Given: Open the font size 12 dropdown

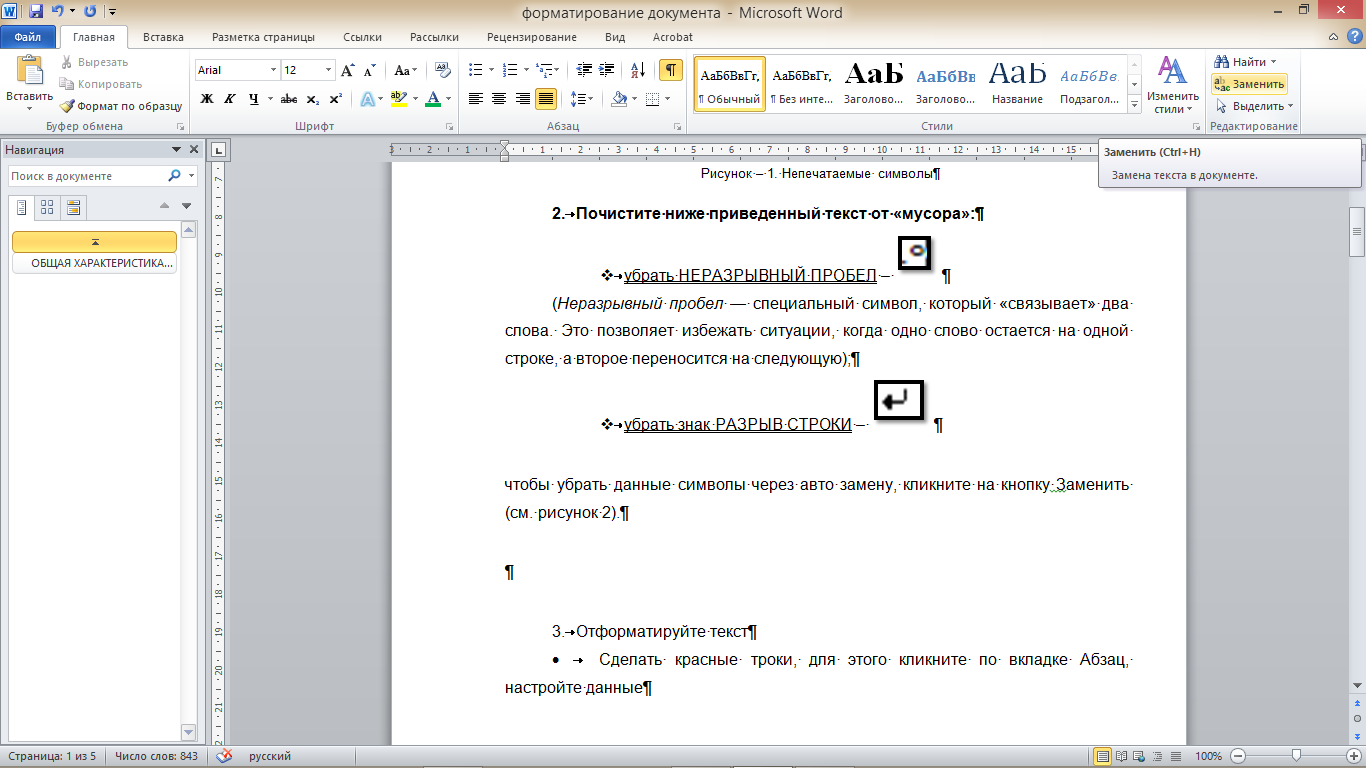Looking at the screenshot, I should coord(329,70).
